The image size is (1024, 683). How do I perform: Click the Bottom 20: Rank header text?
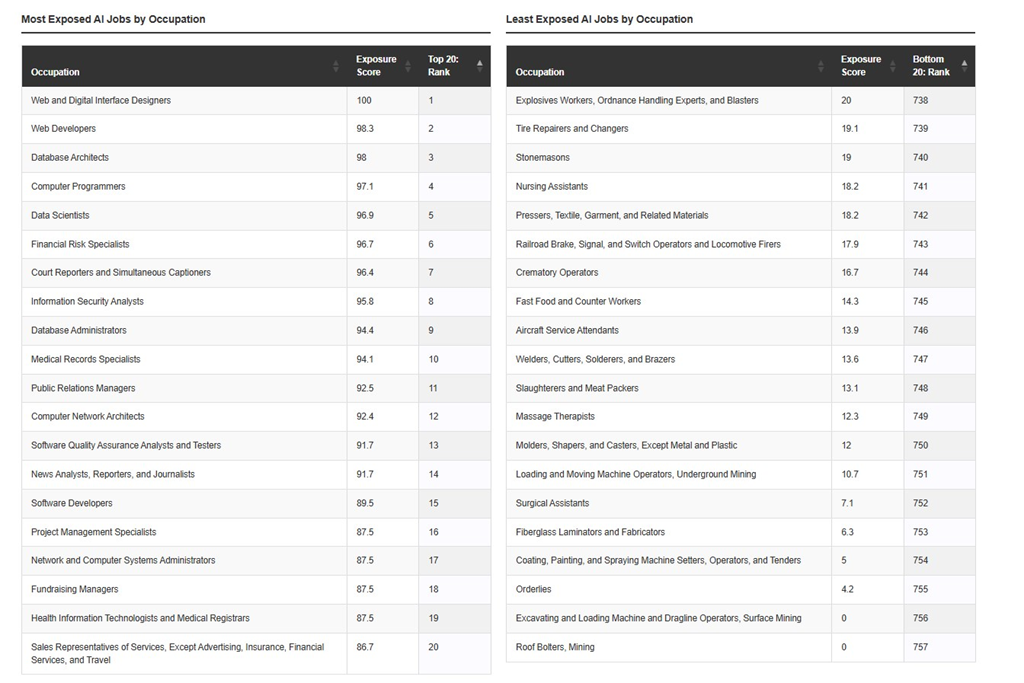931,66
